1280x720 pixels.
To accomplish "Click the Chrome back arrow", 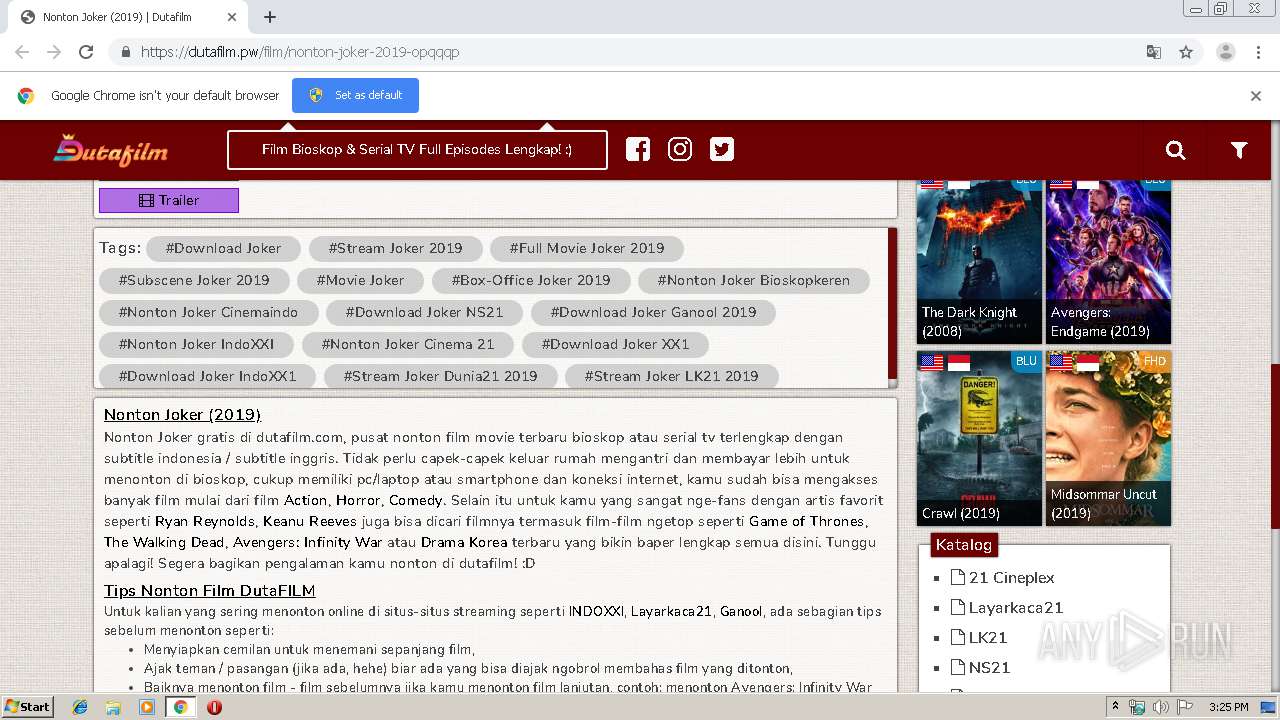I will point(22,52).
